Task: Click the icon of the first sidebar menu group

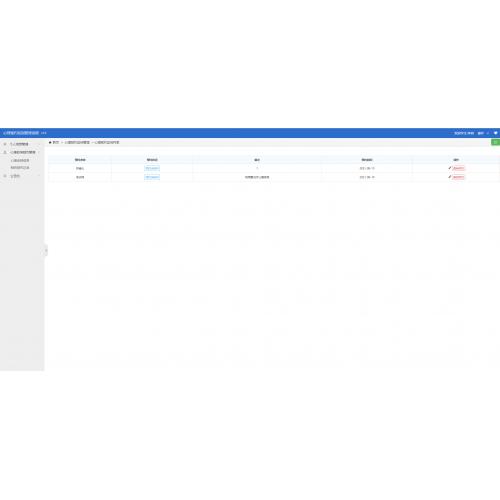Action: (5, 144)
